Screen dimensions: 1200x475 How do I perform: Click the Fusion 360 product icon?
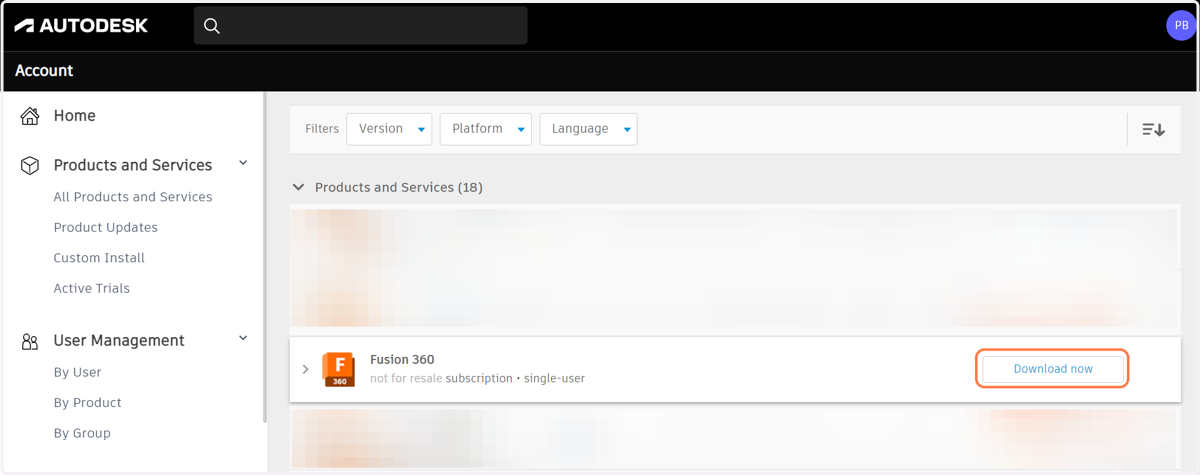pyautogui.click(x=339, y=369)
